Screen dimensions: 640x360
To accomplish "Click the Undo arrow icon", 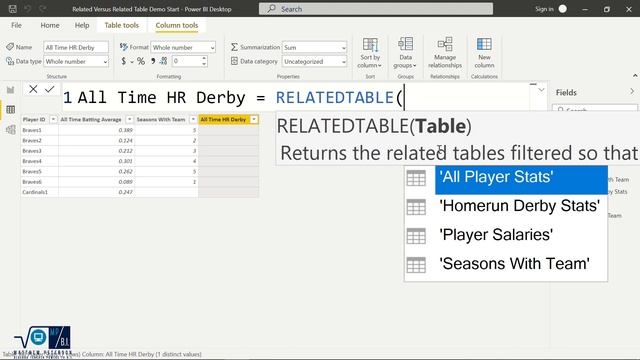I will 28,9.
